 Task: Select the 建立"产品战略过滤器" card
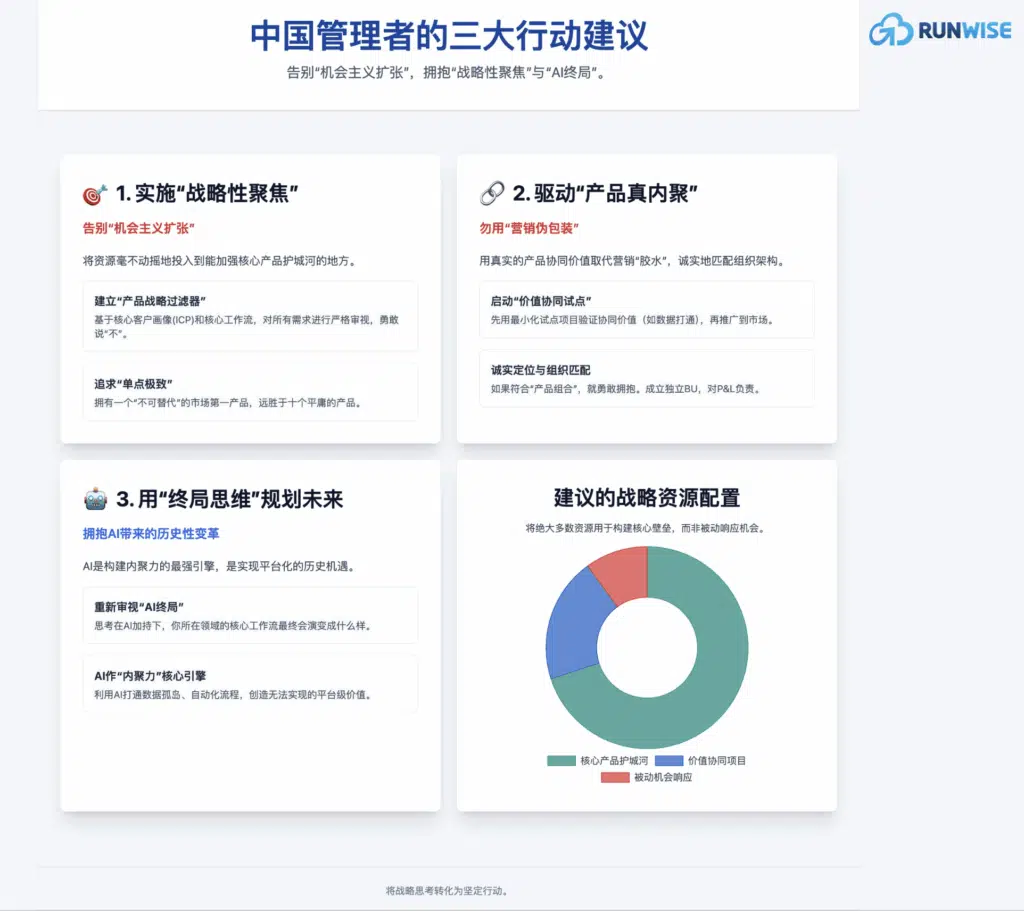(x=250, y=316)
